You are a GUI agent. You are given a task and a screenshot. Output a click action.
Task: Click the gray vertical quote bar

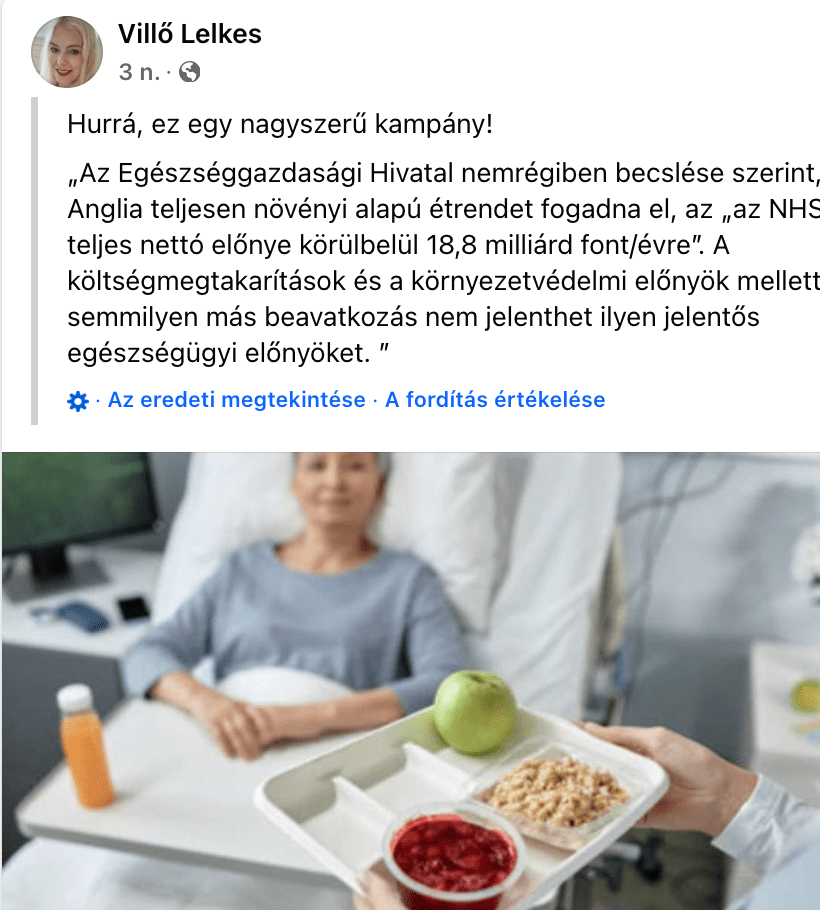34,261
